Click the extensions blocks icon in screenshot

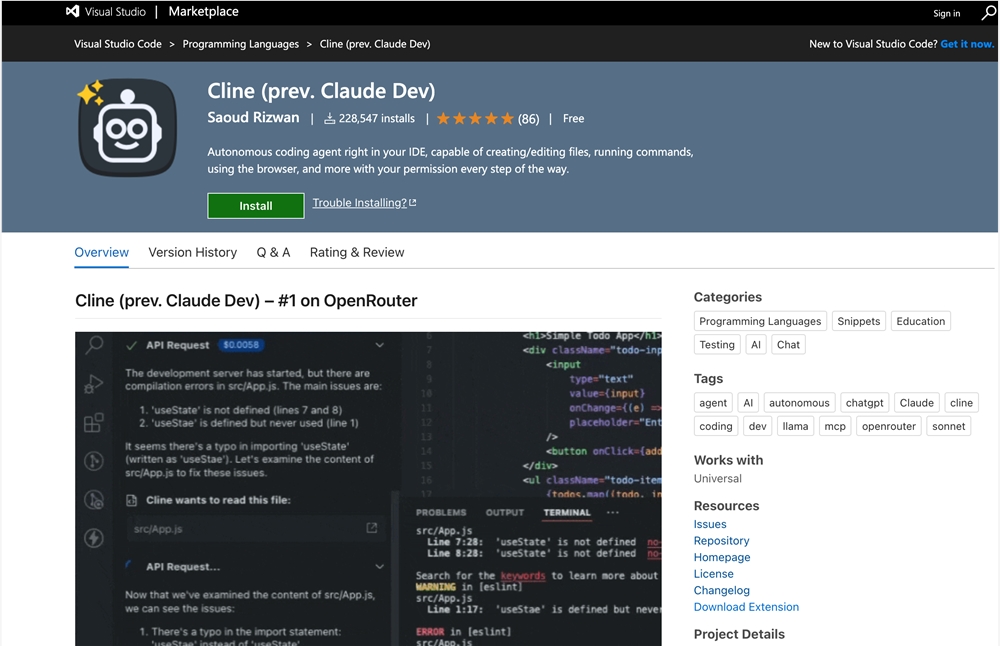[94, 422]
